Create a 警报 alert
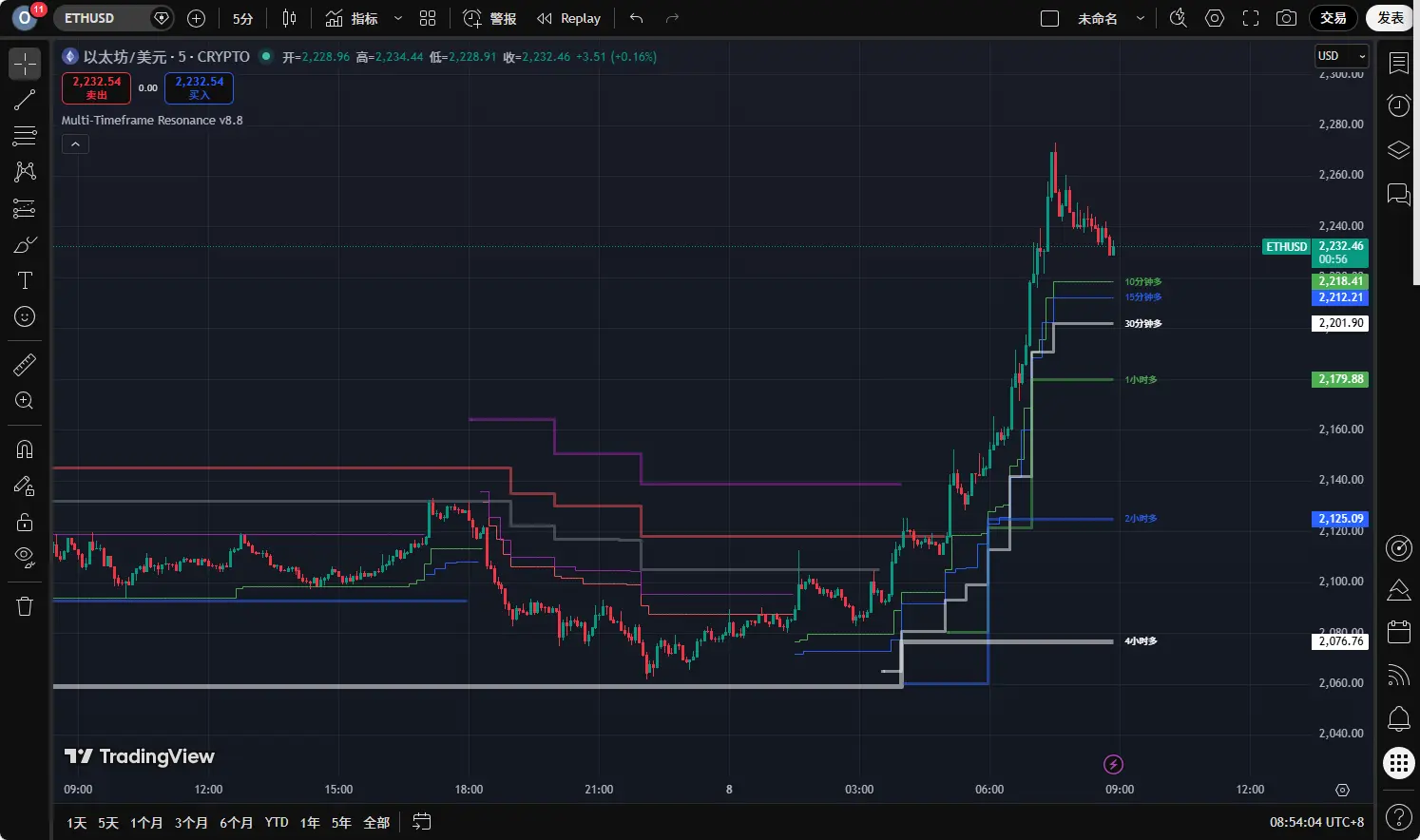The height and width of the screenshot is (840, 1420). click(489, 18)
